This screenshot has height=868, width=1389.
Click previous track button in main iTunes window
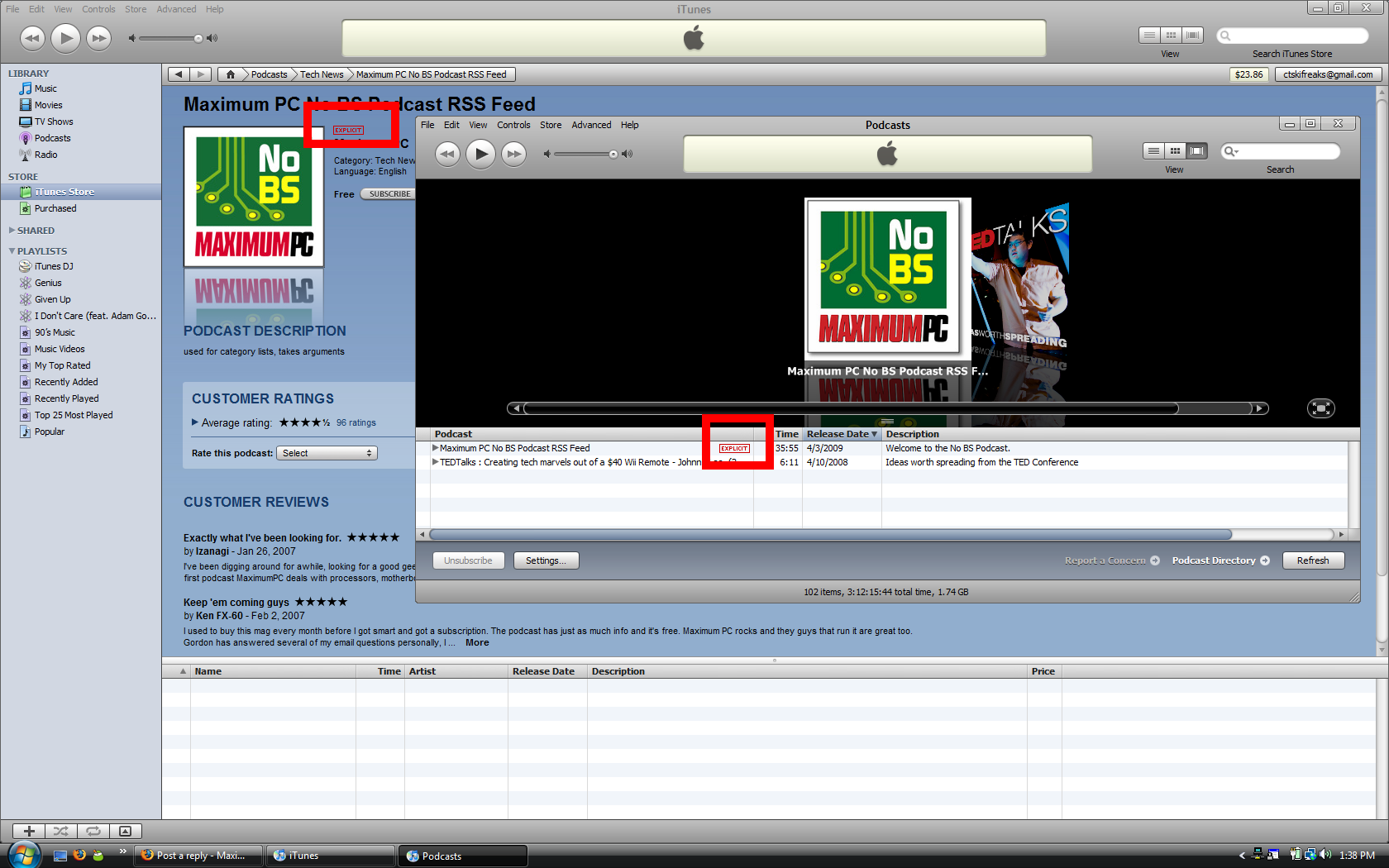point(32,38)
